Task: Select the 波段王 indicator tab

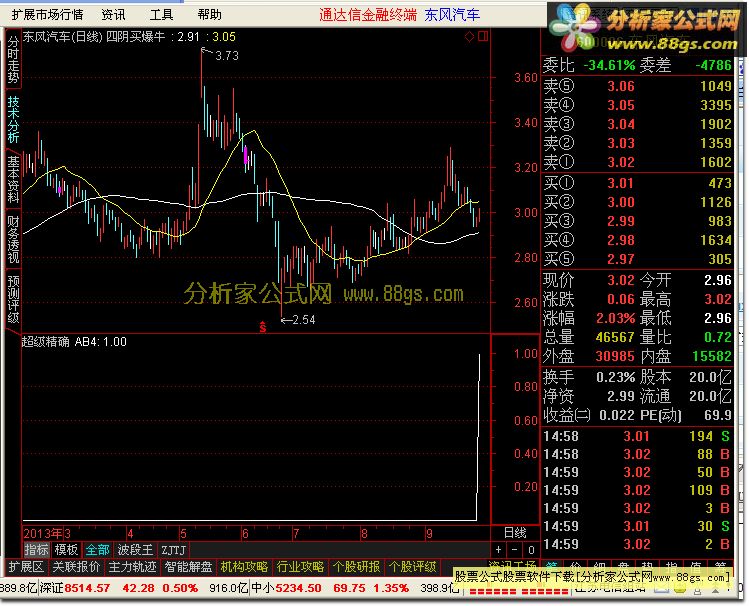Action: tap(135, 550)
